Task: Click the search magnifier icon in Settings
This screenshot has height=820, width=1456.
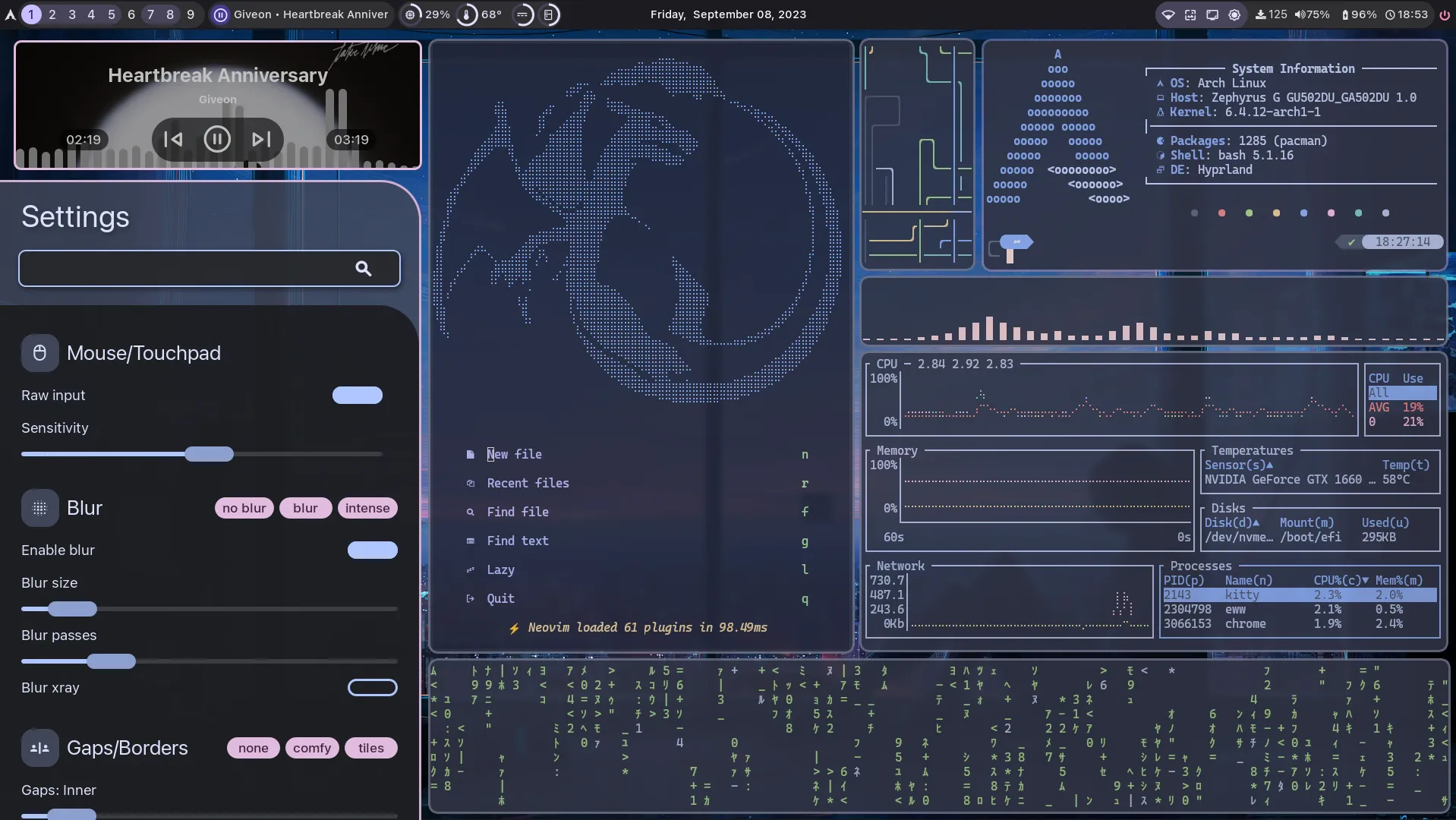Action: pyautogui.click(x=364, y=269)
